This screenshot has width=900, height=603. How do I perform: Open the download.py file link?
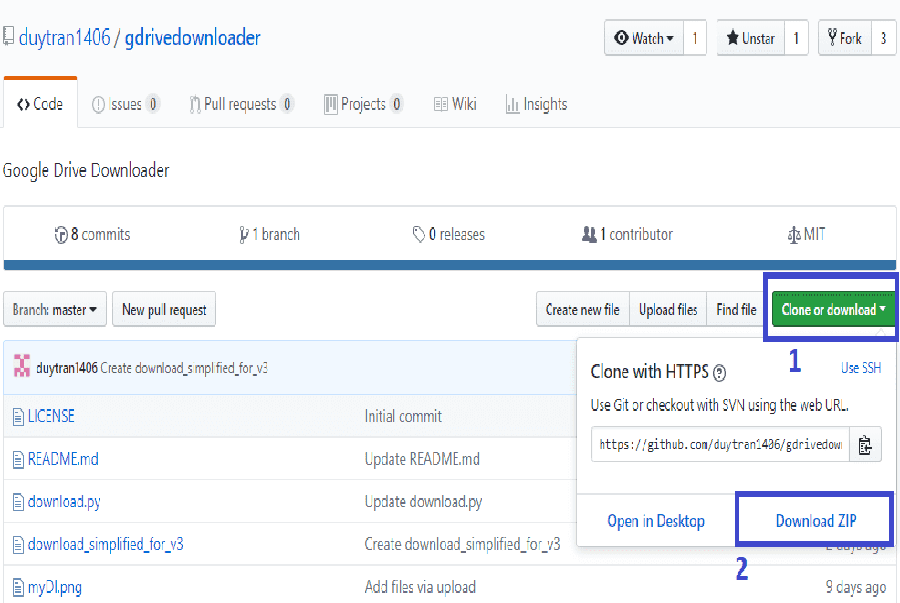[64, 501]
